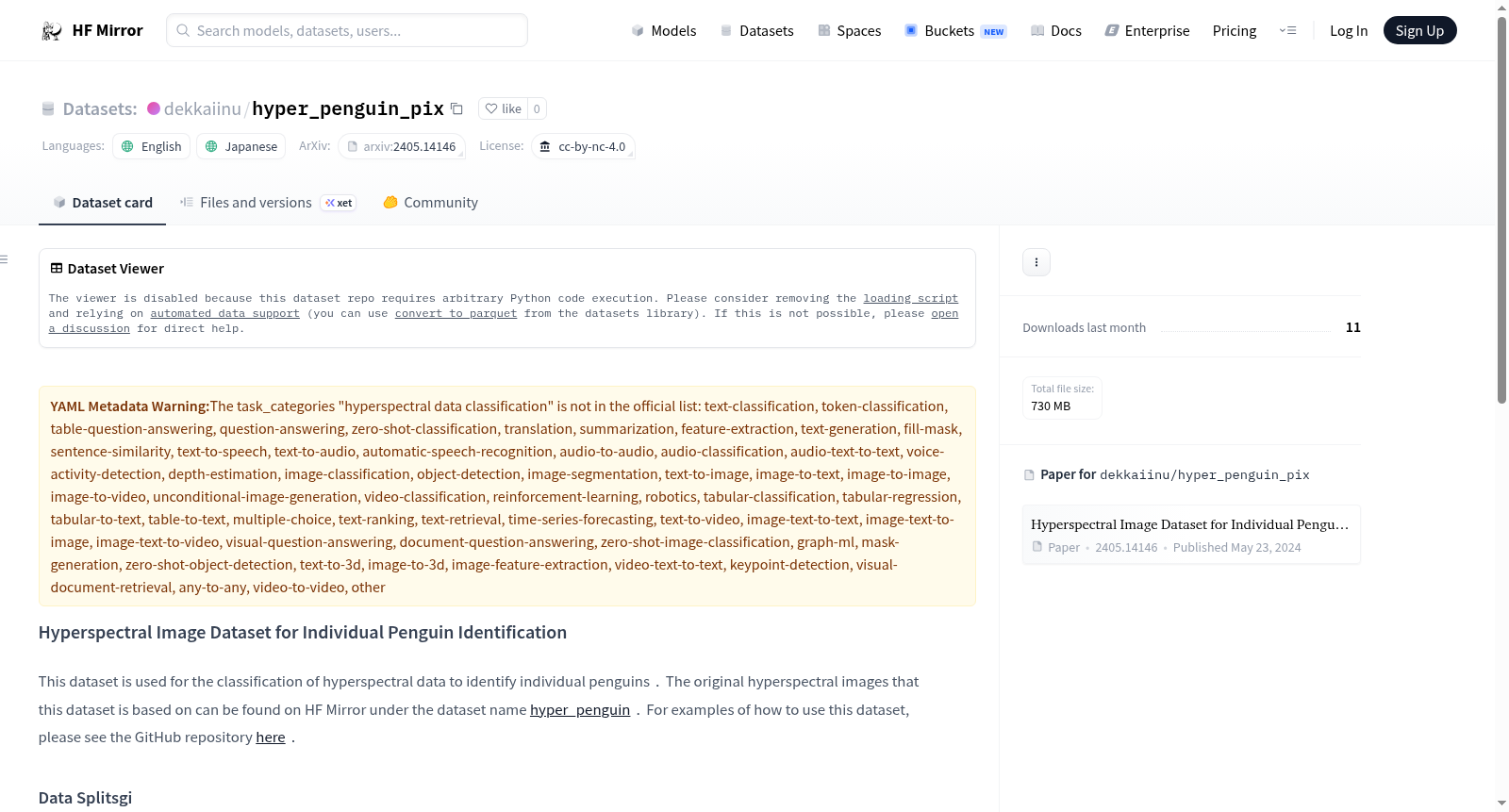Screen dimensions: 1509x812
Task: Open the Docs page
Action: click(x=1056, y=31)
